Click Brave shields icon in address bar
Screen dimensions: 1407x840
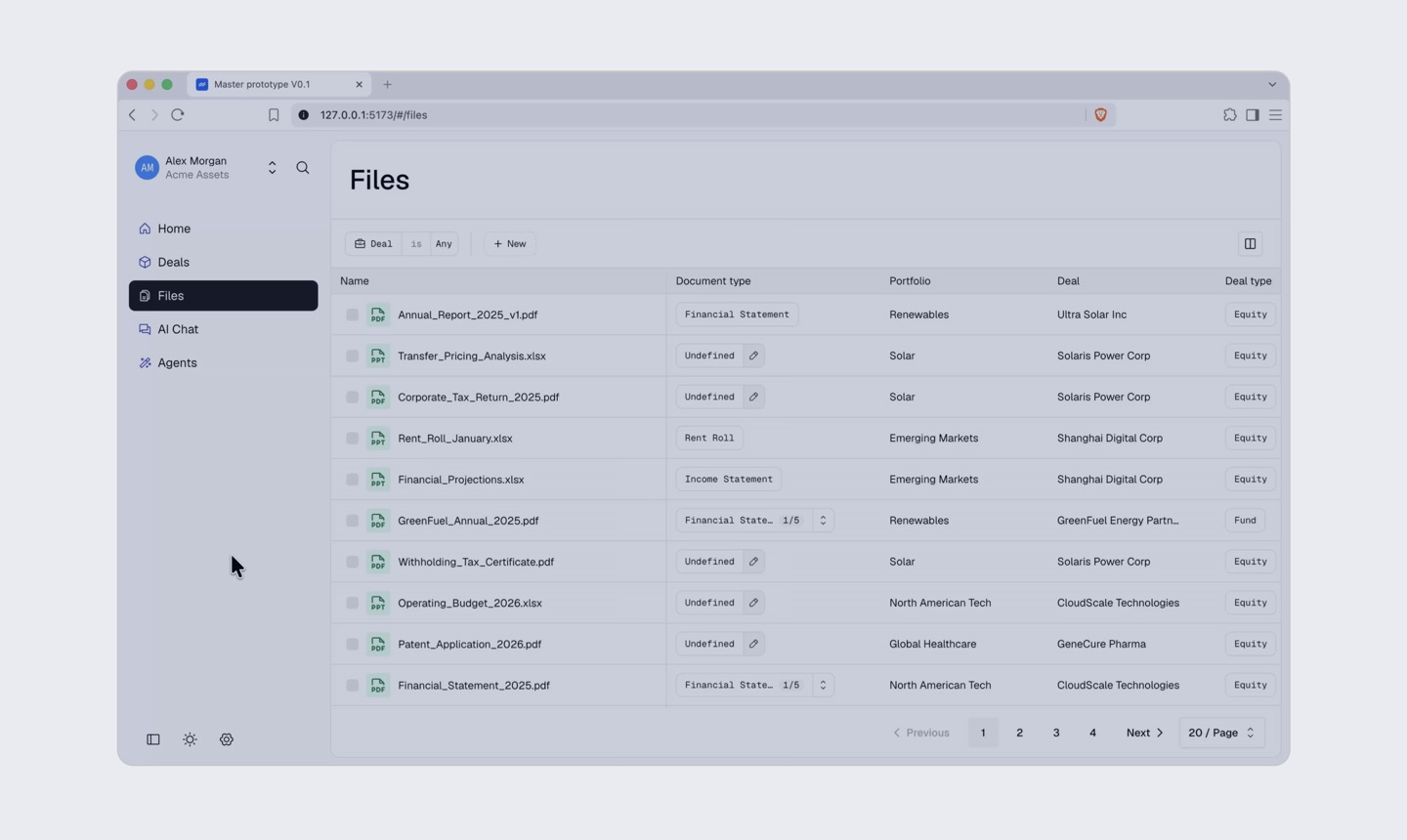pyautogui.click(x=1100, y=115)
